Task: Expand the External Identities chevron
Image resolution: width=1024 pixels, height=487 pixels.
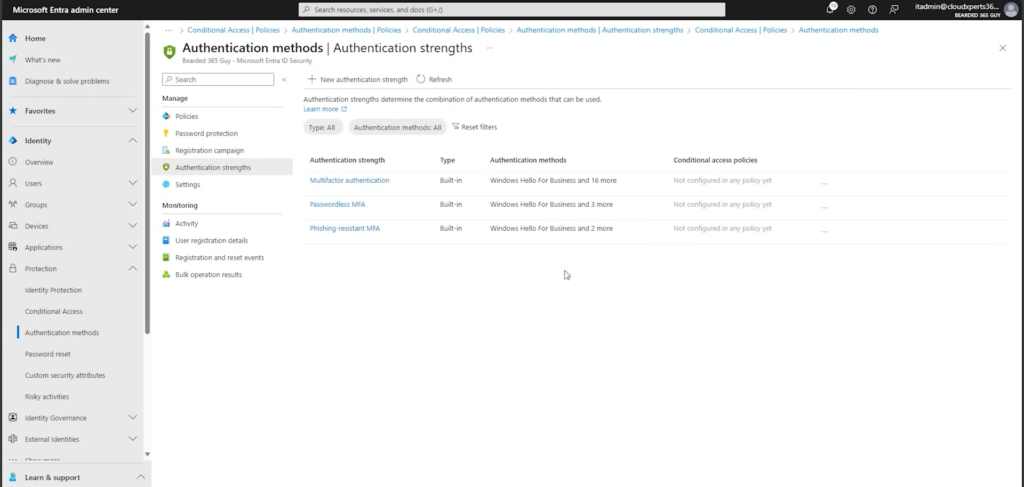Action: pyautogui.click(x=133, y=439)
